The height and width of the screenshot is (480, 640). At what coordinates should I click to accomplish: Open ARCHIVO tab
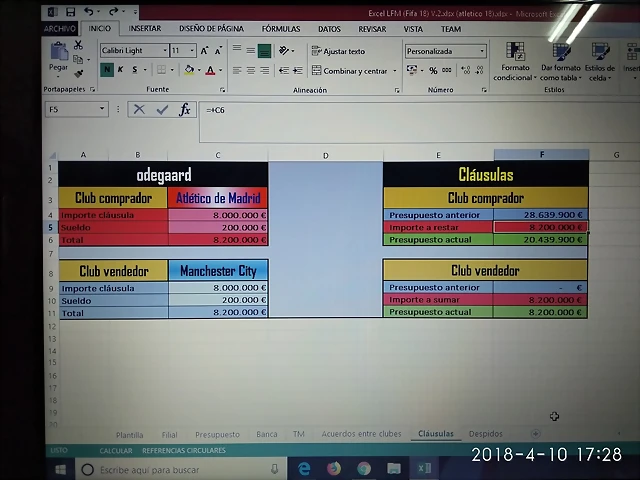point(60,29)
